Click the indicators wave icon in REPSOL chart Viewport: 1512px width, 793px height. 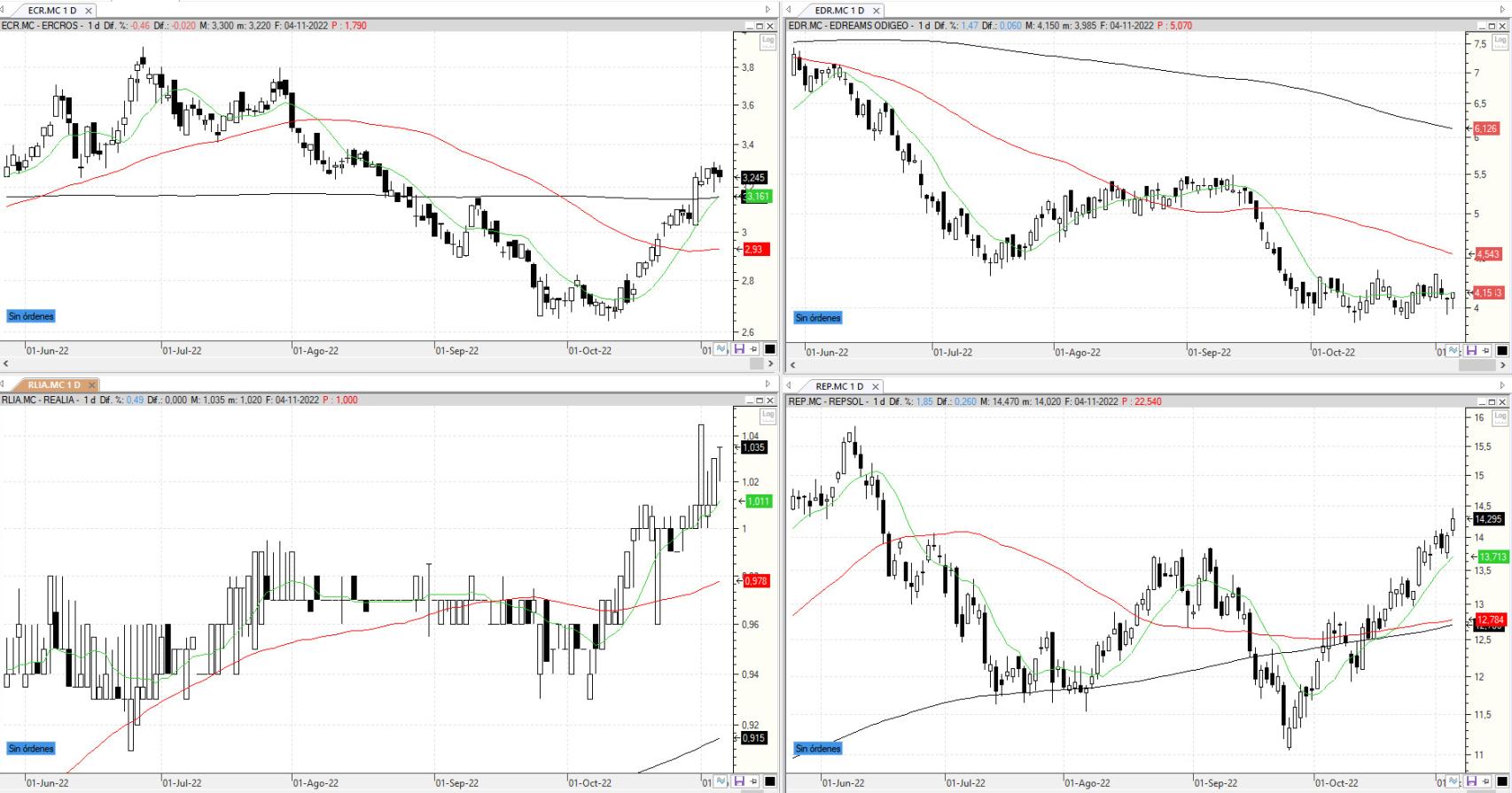point(1454,781)
